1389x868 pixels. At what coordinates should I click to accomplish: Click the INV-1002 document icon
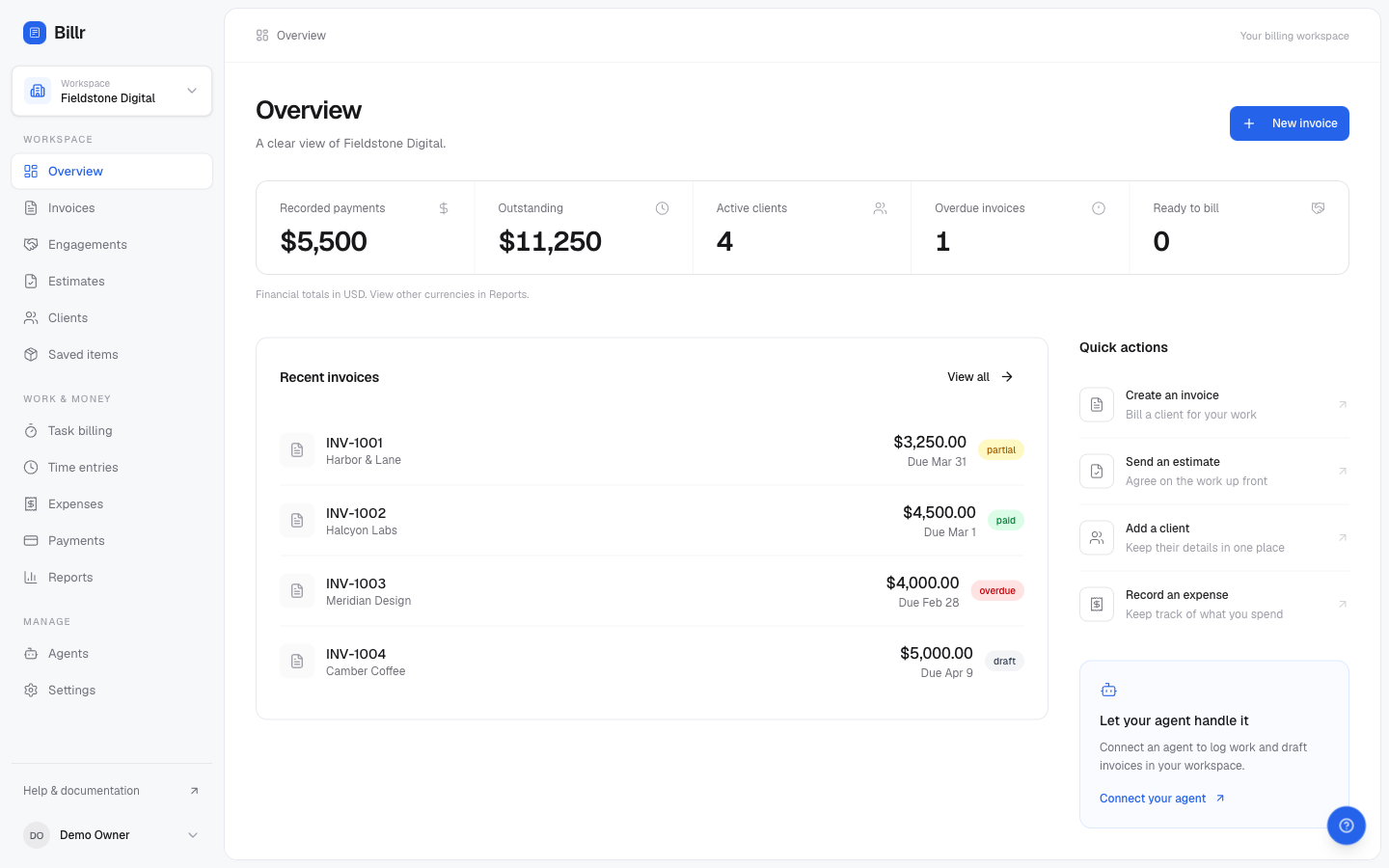click(297, 521)
